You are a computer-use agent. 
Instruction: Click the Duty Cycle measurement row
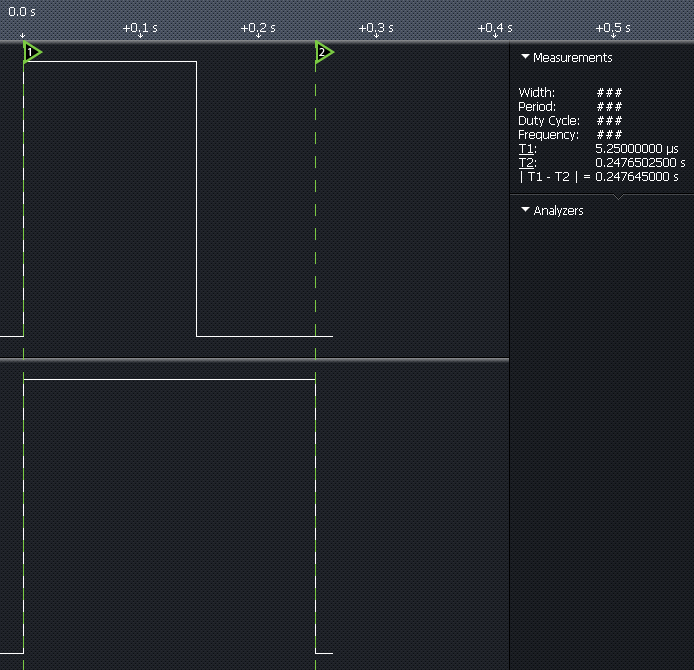(x=570, y=121)
